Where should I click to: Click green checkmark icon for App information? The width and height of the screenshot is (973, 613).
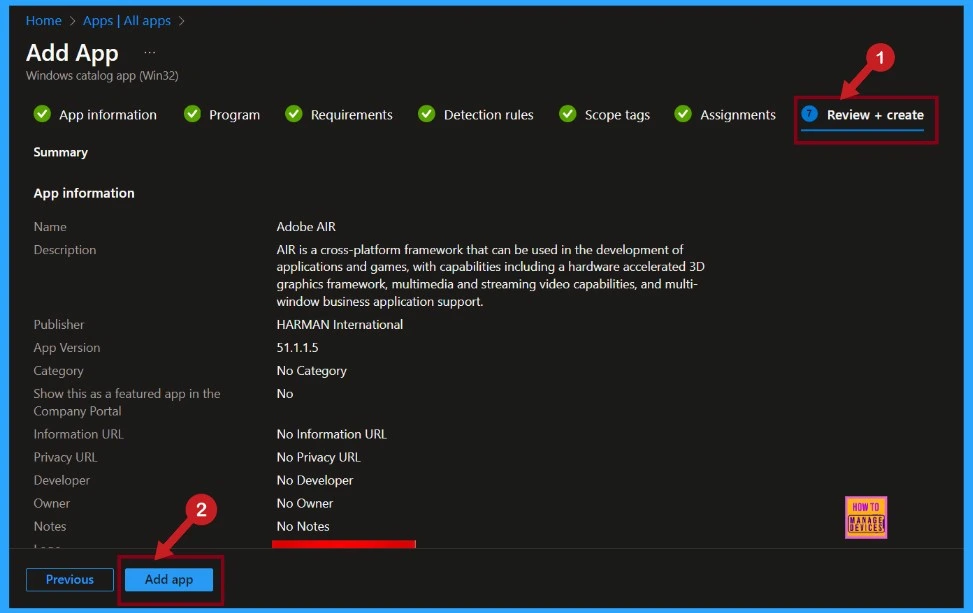tap(42, 114)
